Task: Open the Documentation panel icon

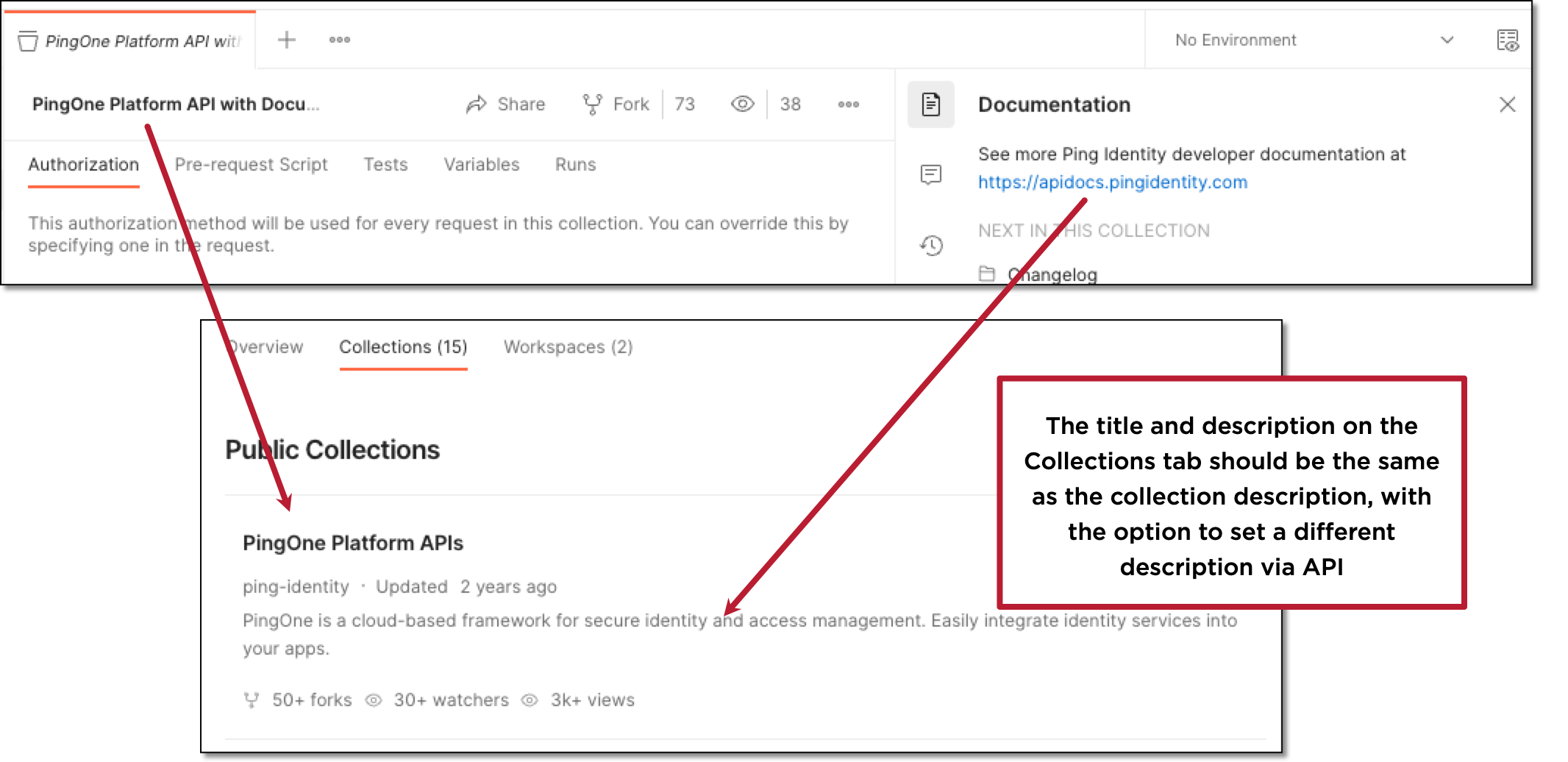Action: [x=930, y=104]
